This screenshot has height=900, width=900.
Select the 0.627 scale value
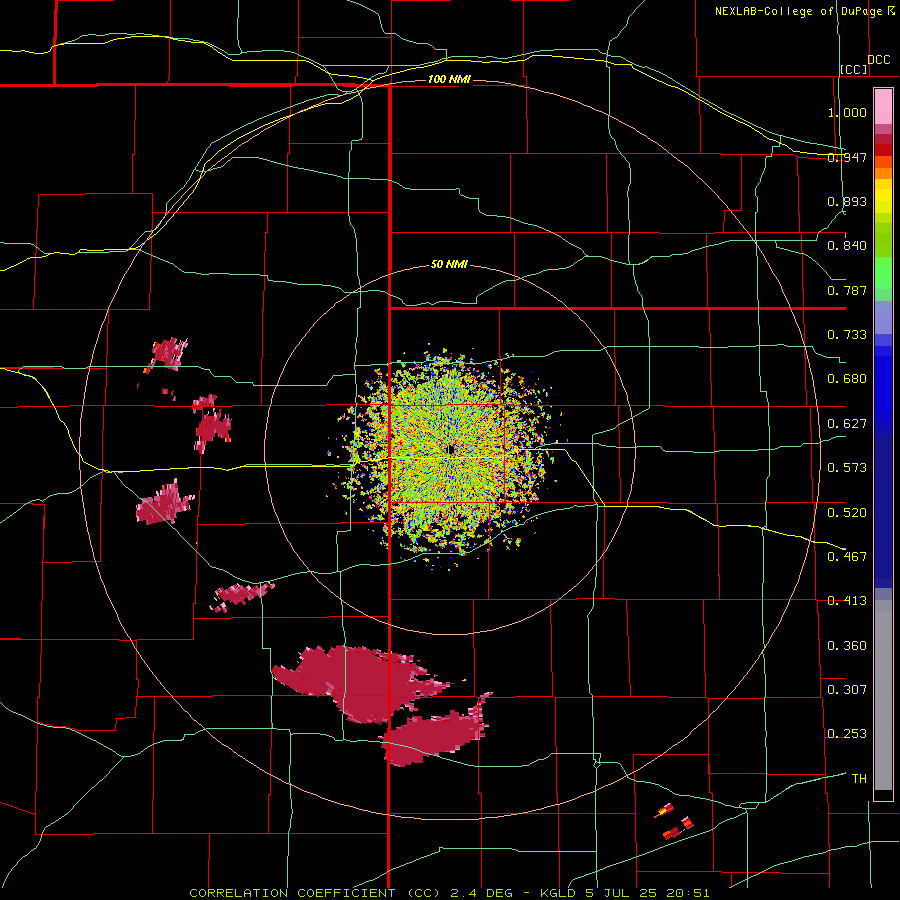tap(847, 424)
